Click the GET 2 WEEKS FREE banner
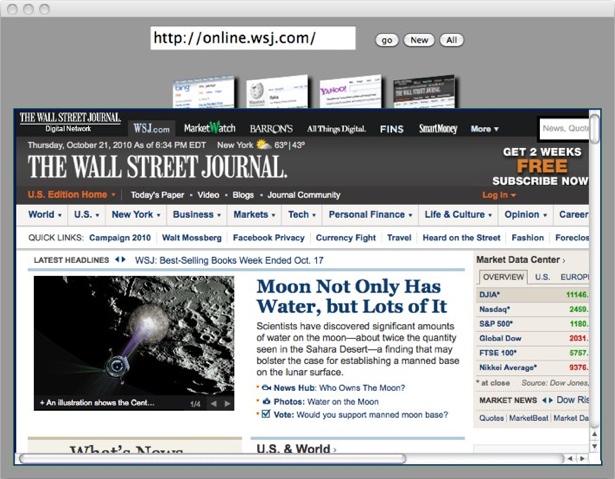Image resolution: width=615 pixels, height=479 pixels. pos(540,166)
